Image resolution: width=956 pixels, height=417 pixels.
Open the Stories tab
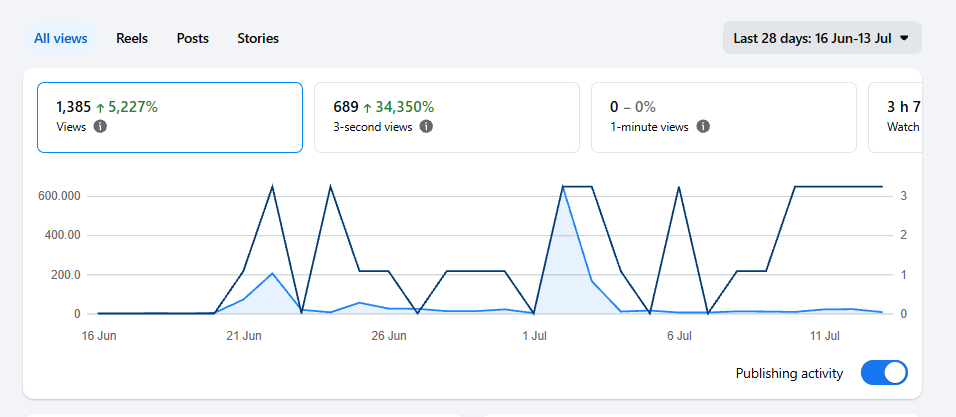point(258,38)
